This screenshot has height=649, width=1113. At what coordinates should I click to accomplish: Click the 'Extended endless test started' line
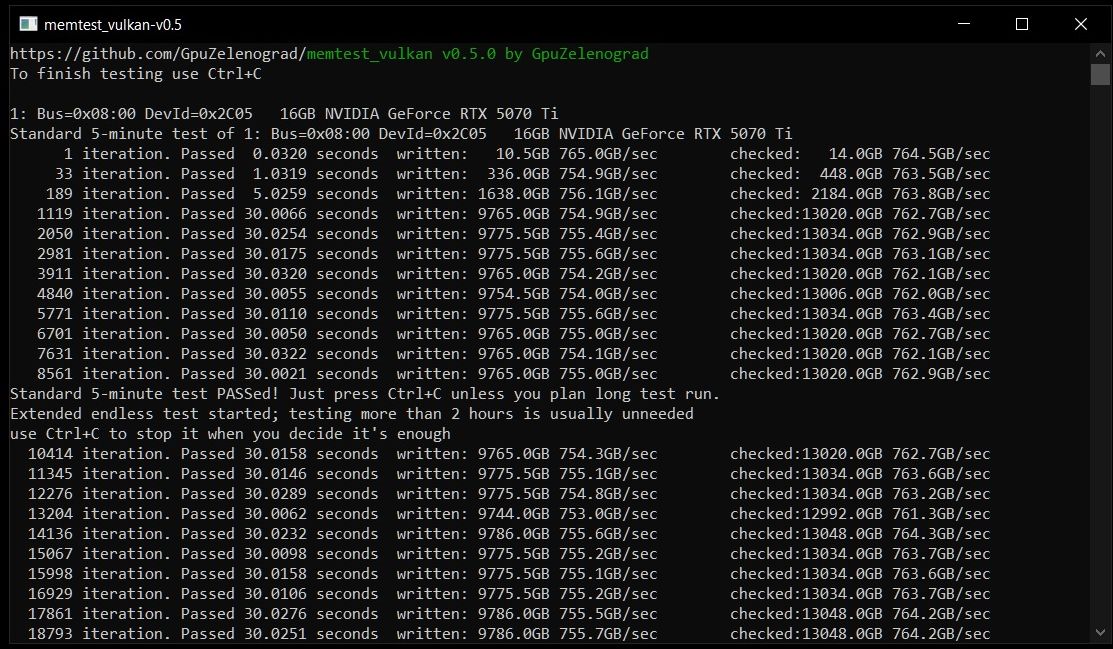351,413
